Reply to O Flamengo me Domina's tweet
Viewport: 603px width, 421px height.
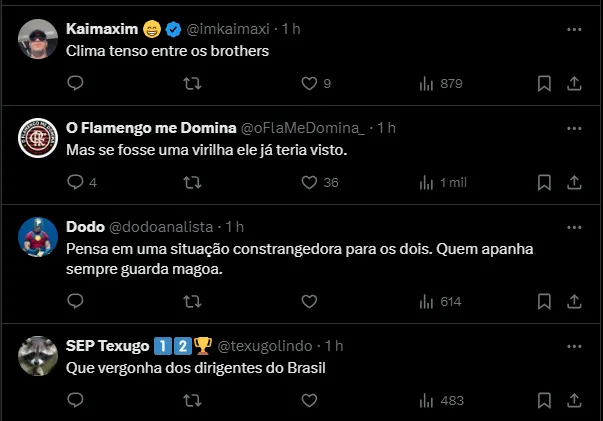point(75,182)
